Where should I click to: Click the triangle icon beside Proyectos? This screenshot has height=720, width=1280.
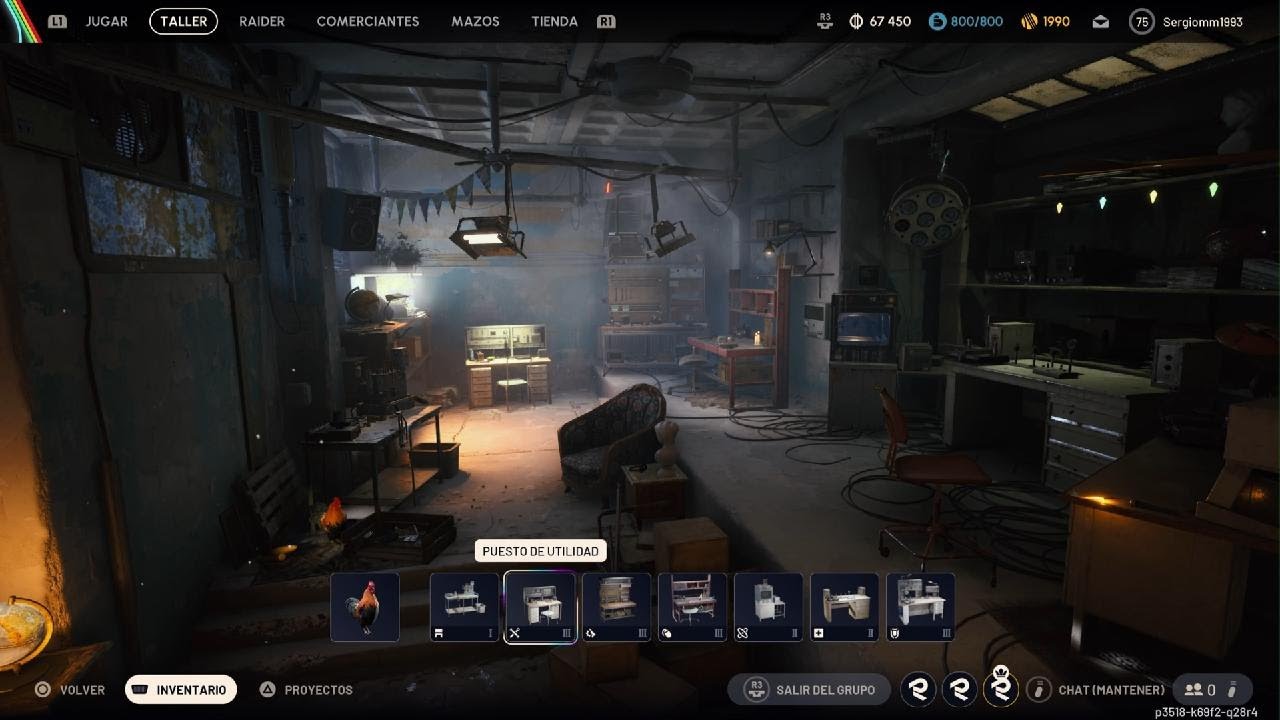click(x=267, y=690)
